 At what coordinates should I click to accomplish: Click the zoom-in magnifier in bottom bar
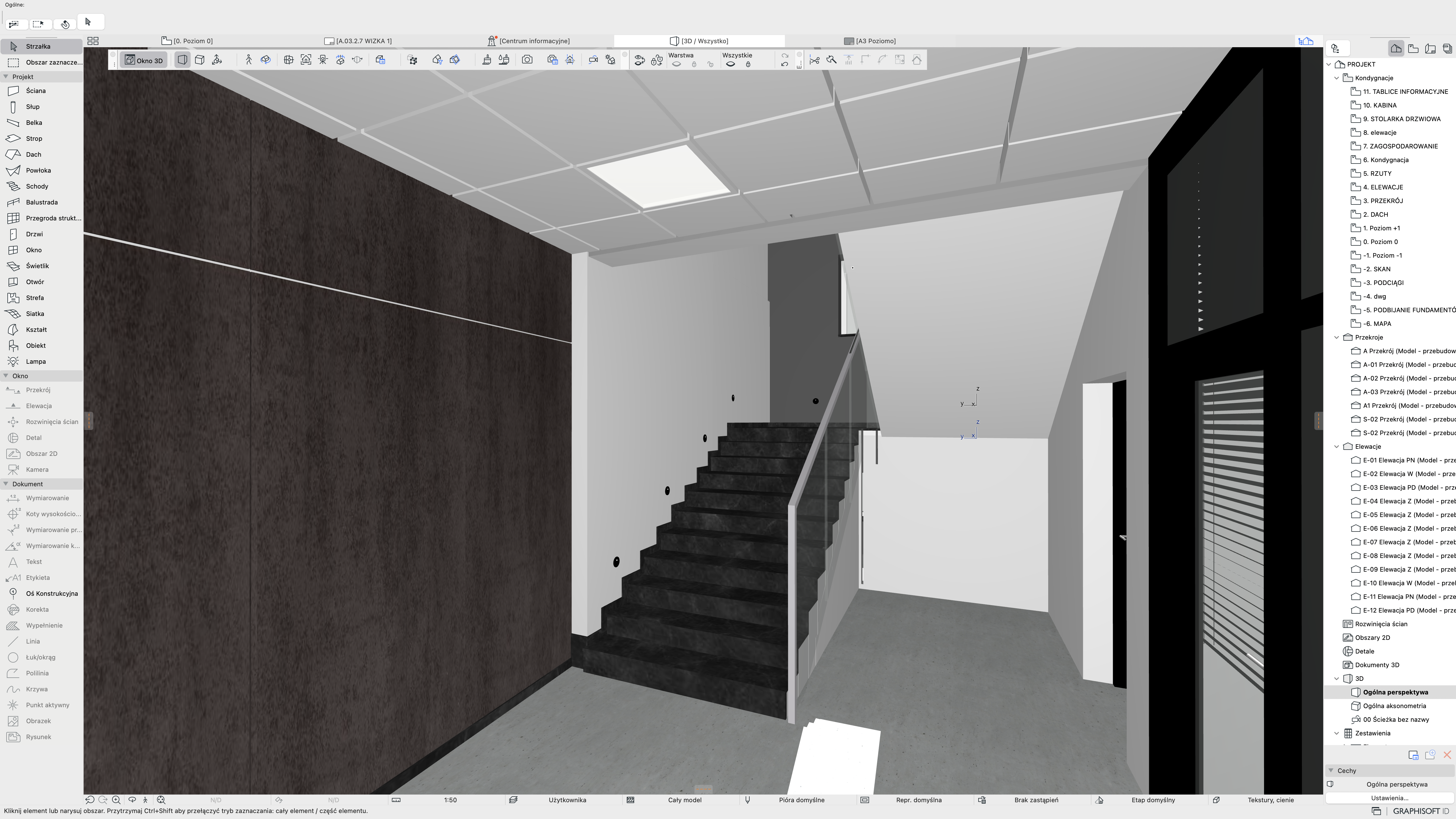click(116, 800)
